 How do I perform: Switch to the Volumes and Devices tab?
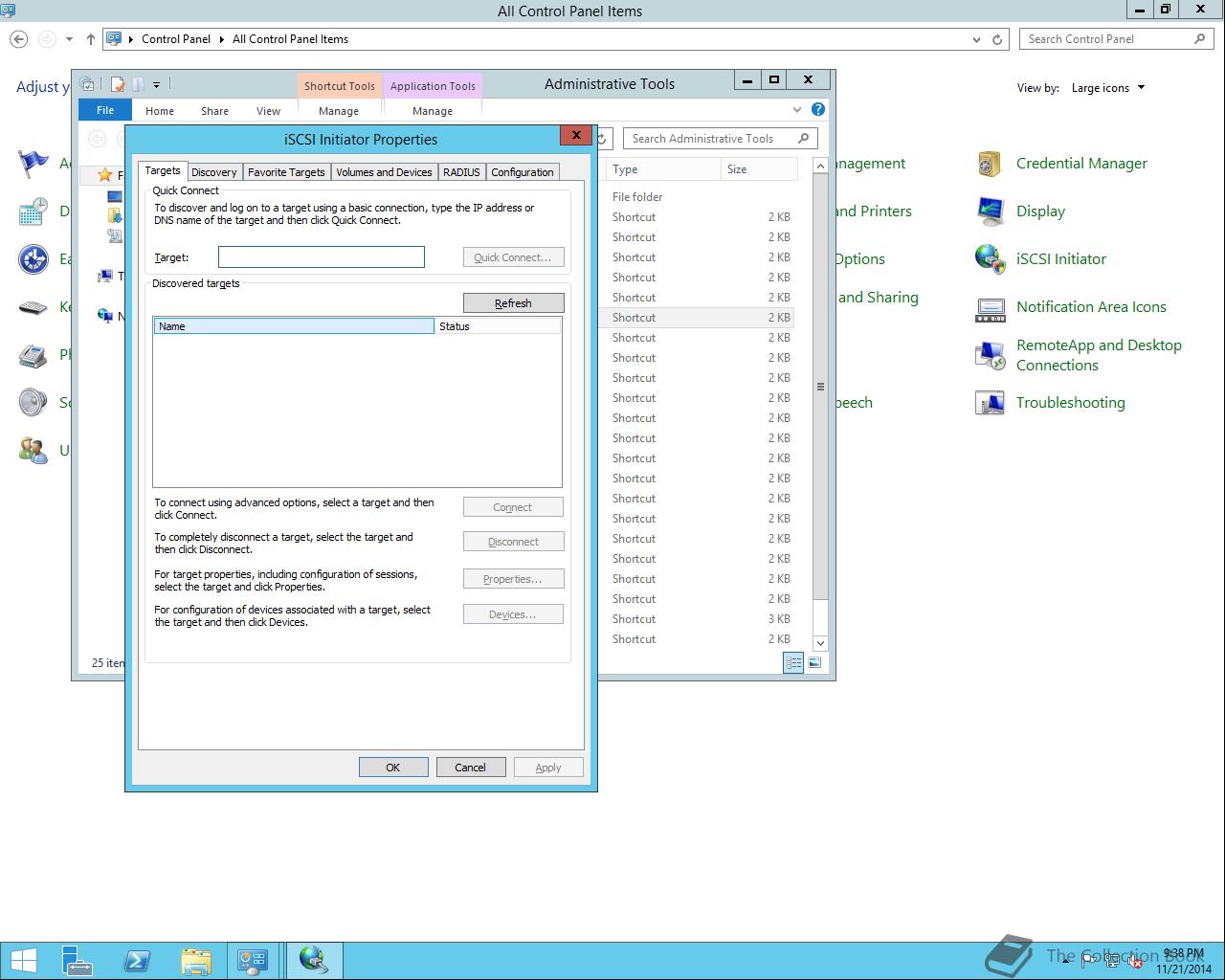[384, 172]
